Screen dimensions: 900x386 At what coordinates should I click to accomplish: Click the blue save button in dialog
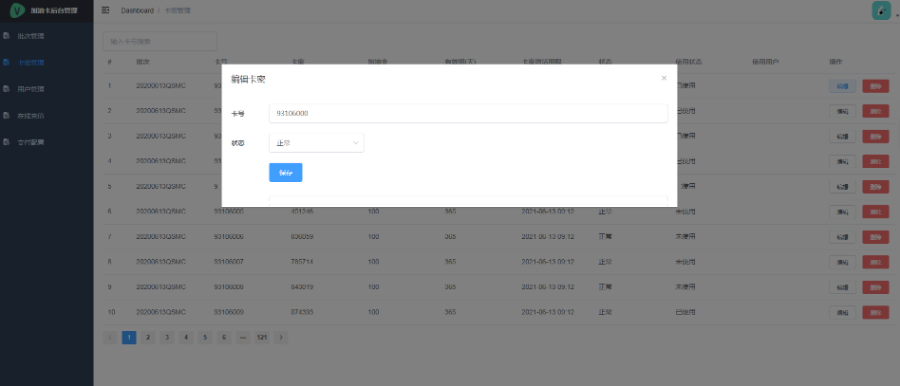(286, 172)
